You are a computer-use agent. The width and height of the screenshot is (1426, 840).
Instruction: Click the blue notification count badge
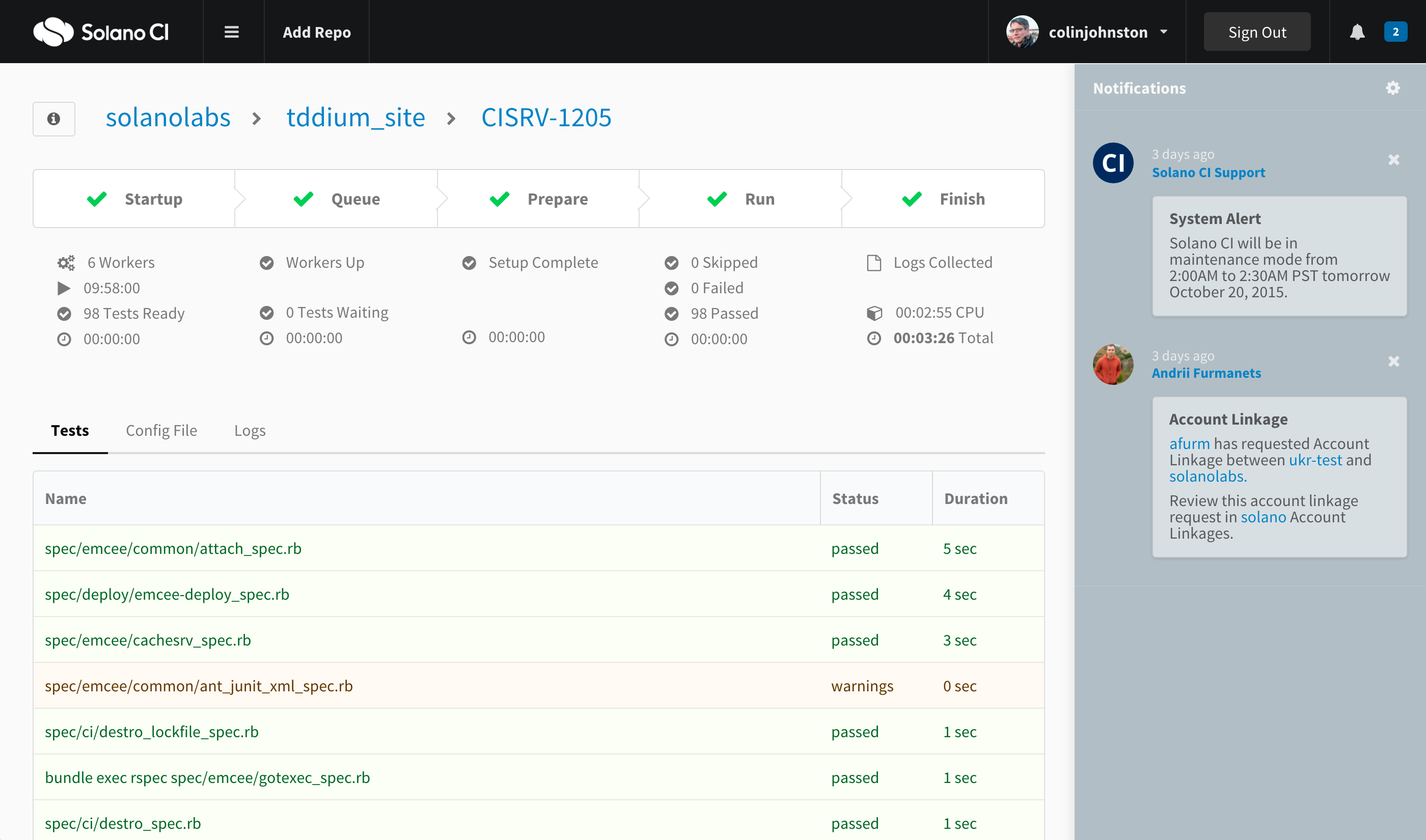1395,32
